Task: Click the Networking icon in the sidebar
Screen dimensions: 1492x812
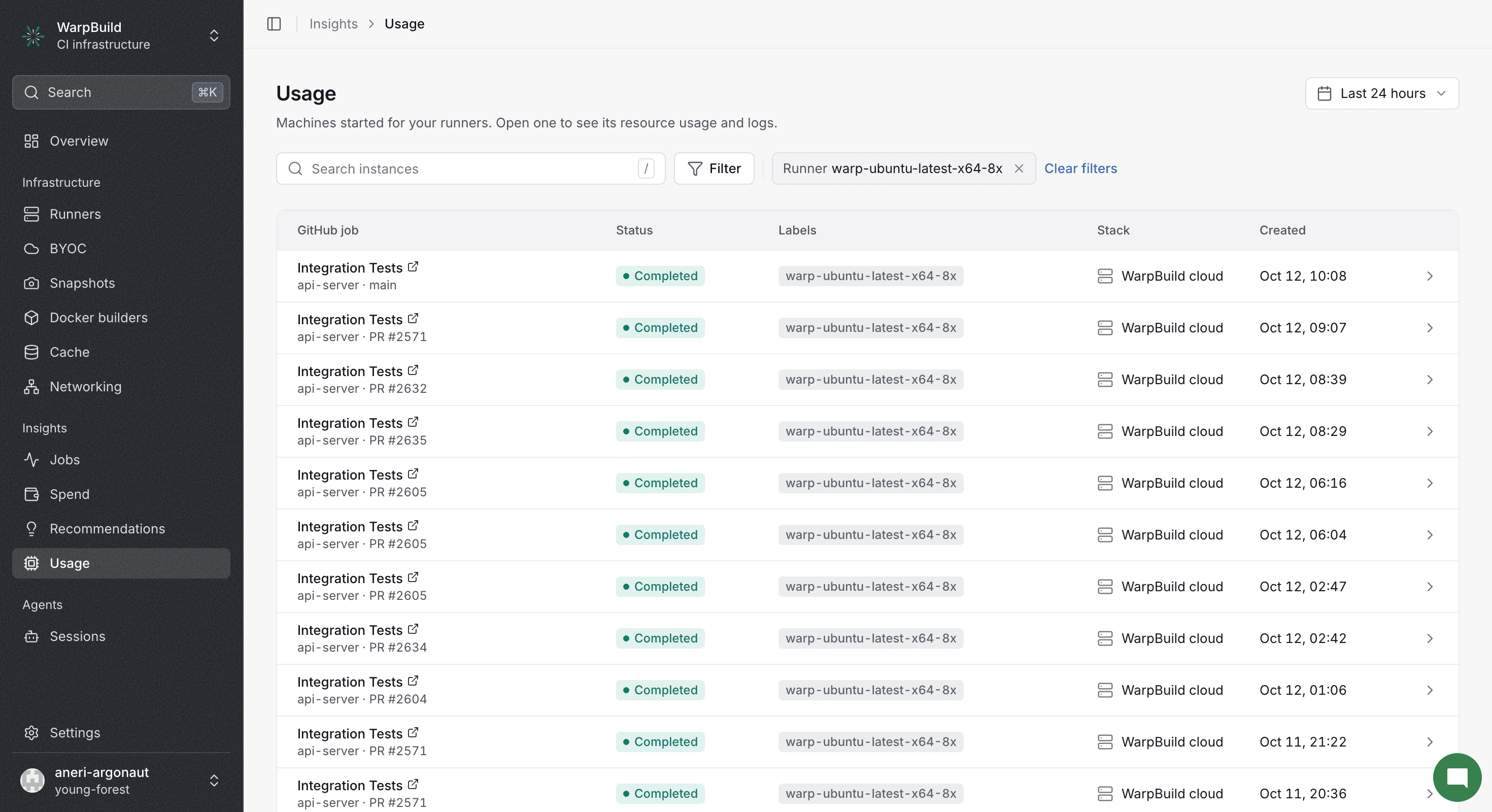Action: click(31, 387)
